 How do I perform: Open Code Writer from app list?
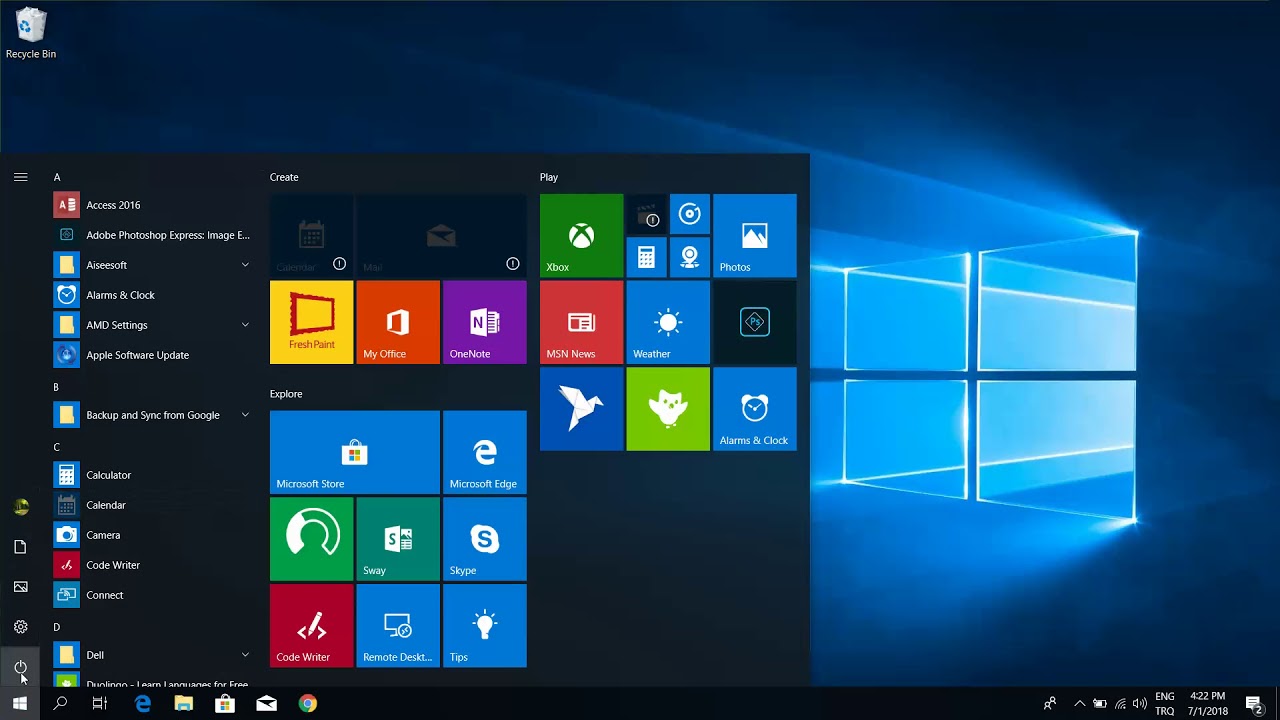[x=152, y=565]
